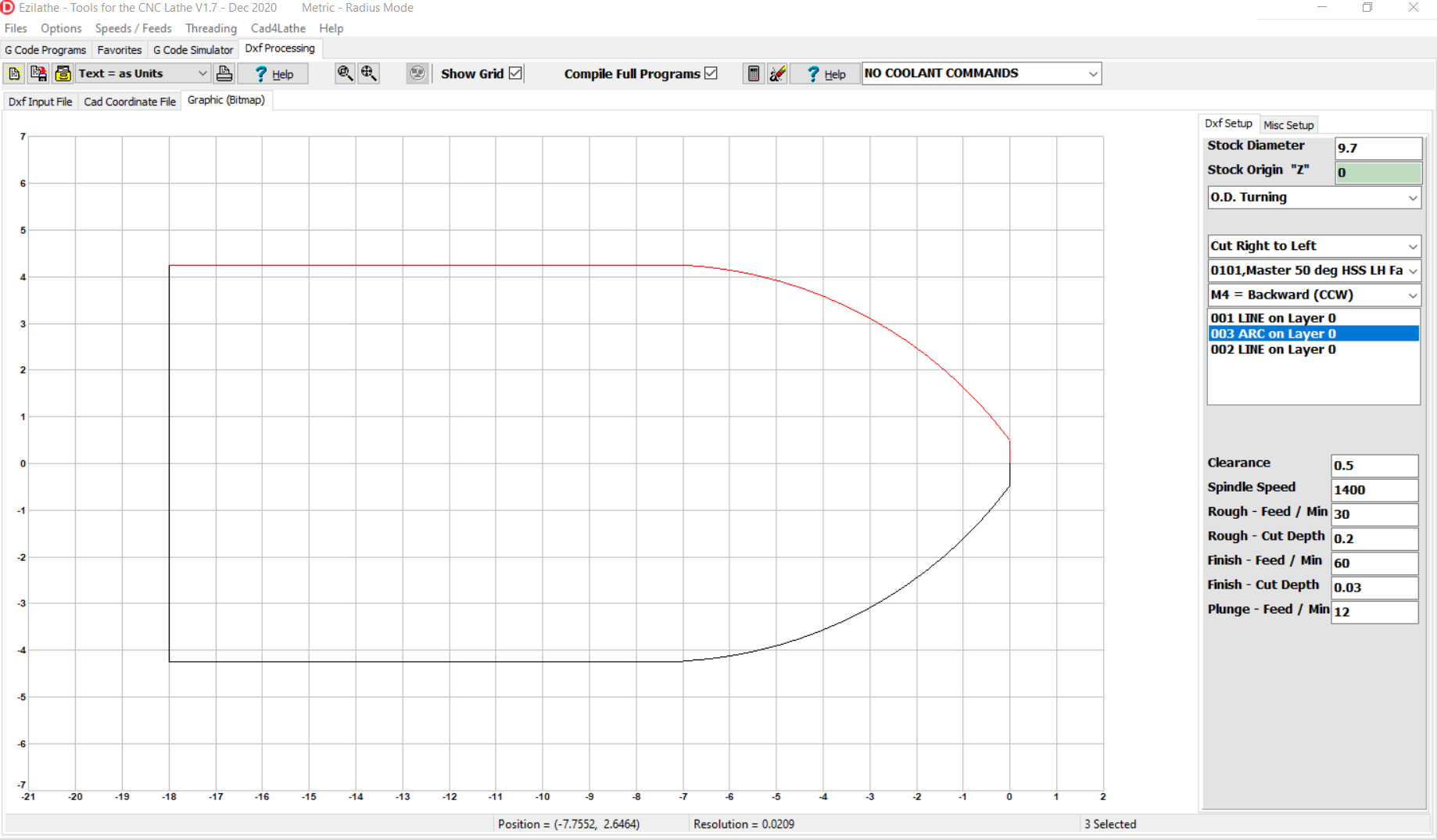The width and height of the screenshot is (1437, 840).
Task: Click the compile pencil icon
Action: coord(777,73)
